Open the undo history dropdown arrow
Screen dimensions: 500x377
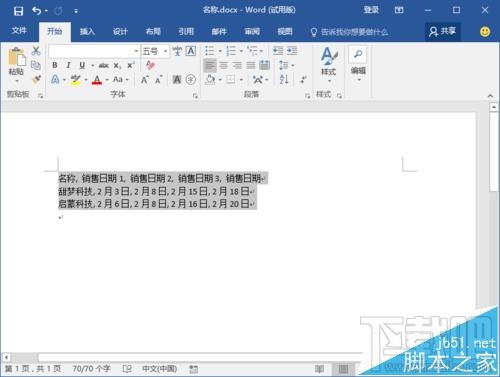pos(46,11)
